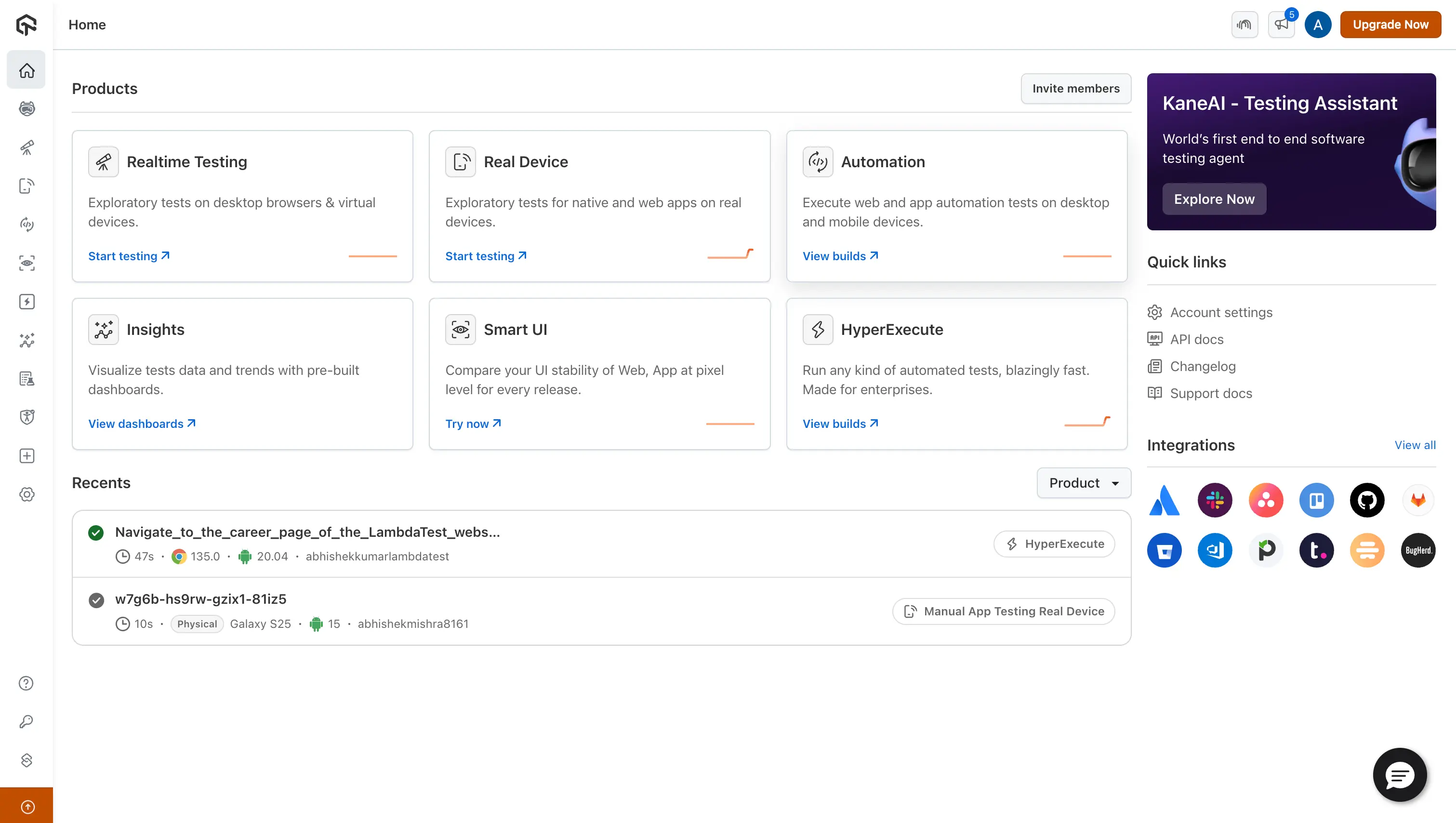Click the KaneAI robot sidebar icon
Image resolution: width=1456 pixels, height=823 pixels.
(x=26, y=108)
